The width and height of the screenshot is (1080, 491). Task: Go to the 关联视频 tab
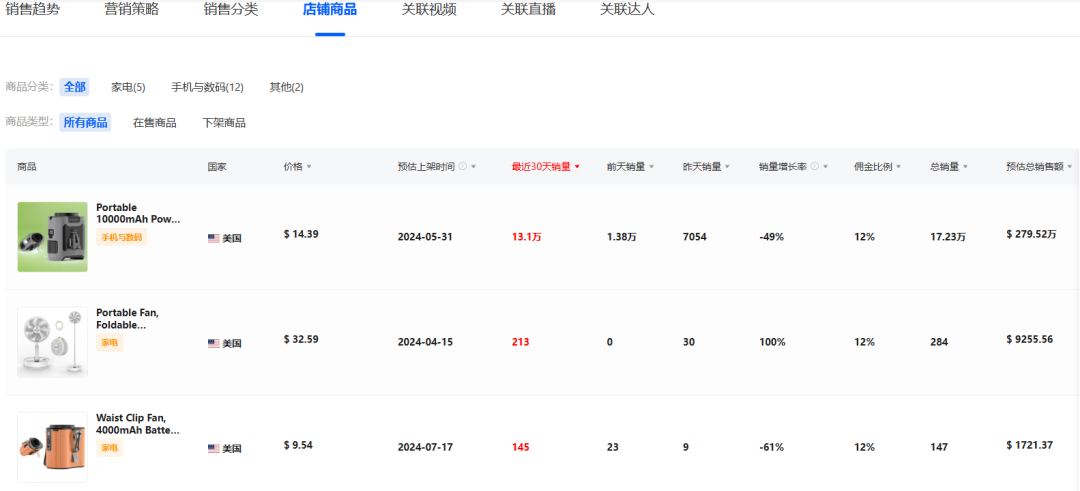[x=429, y=10]
